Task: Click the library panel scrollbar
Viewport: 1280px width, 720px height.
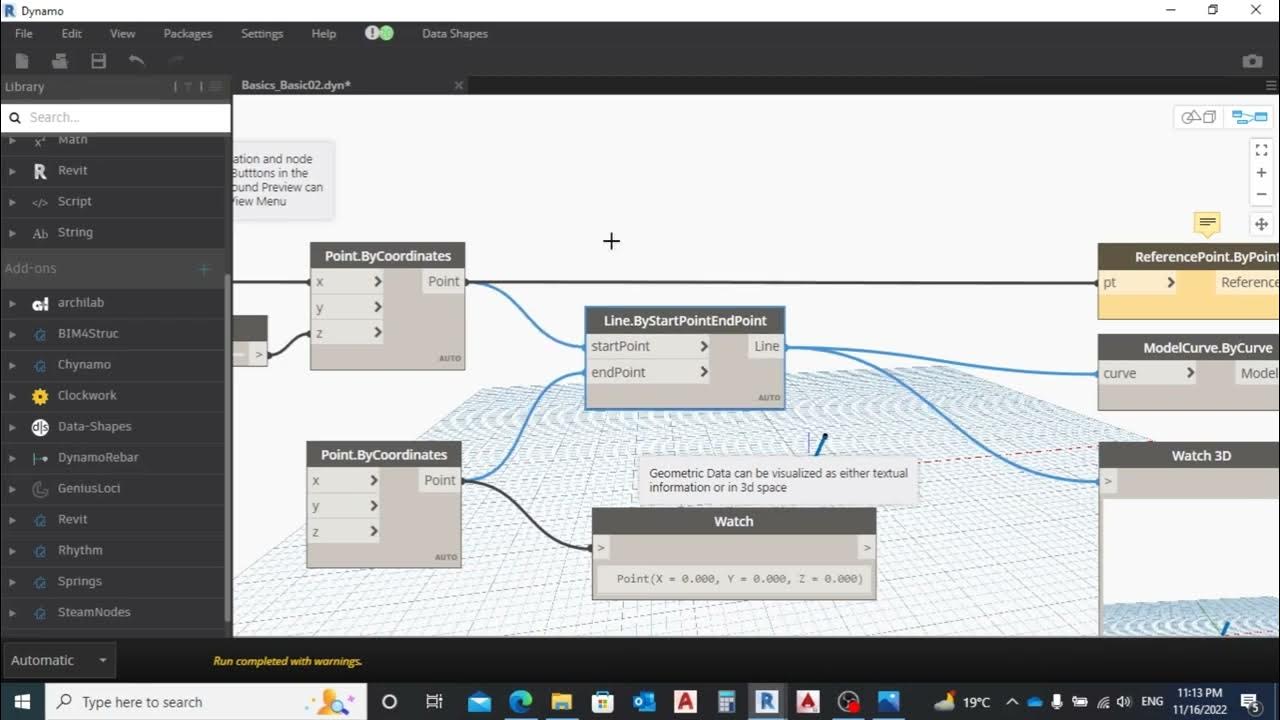Action: (x=228, y=448)
